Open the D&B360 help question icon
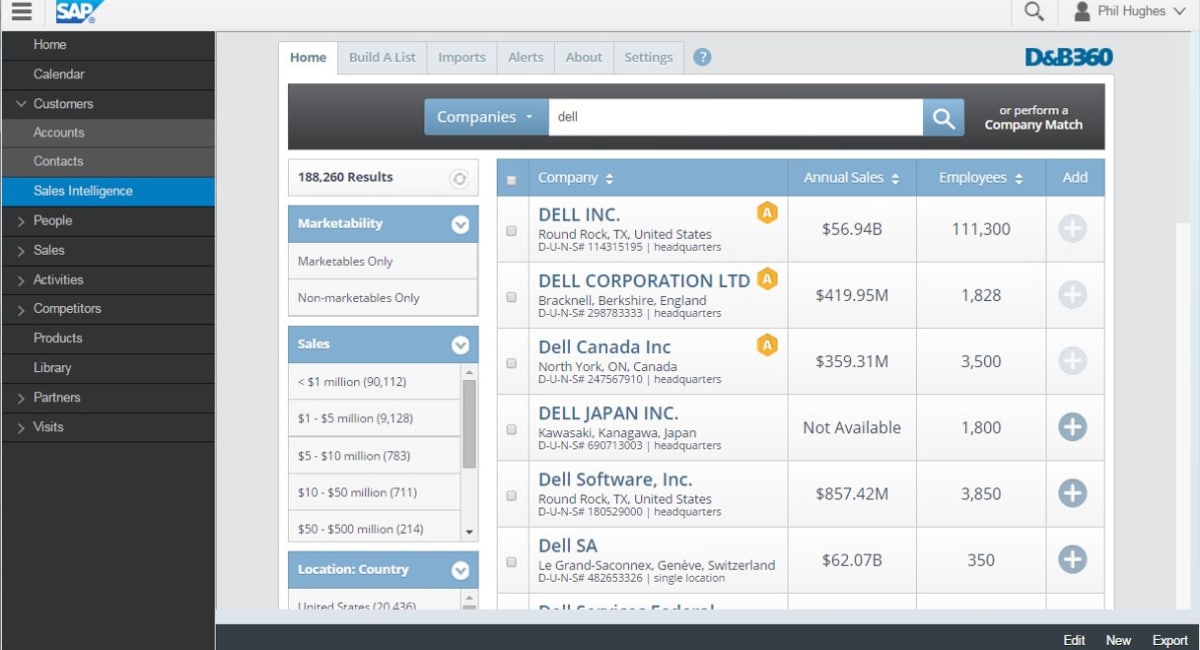This screenshot has height=650, width=1200. coord(702,57)
